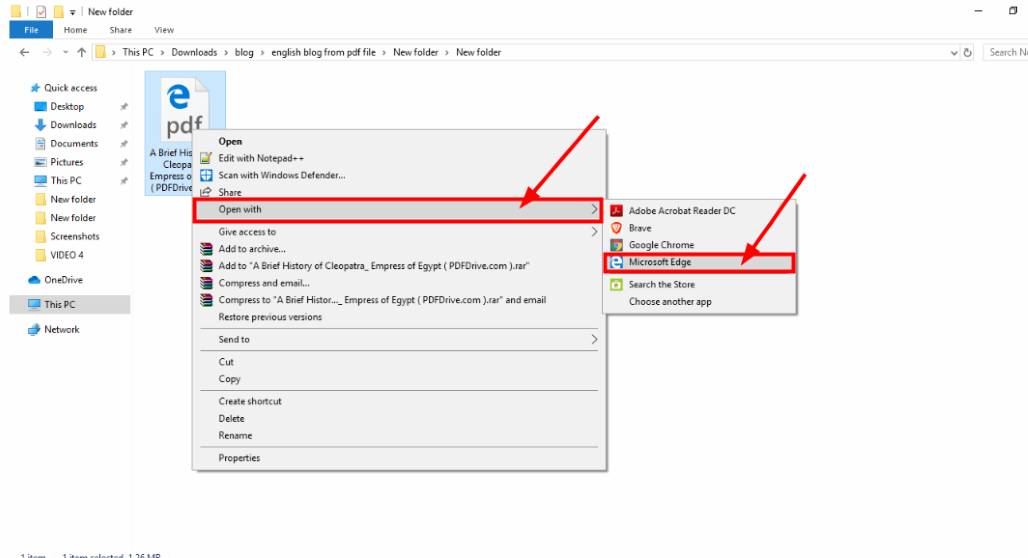Open with Adobe Acrobat Reader DC
This screenshot has width=1028, height=558.
(x=682, y=210)
